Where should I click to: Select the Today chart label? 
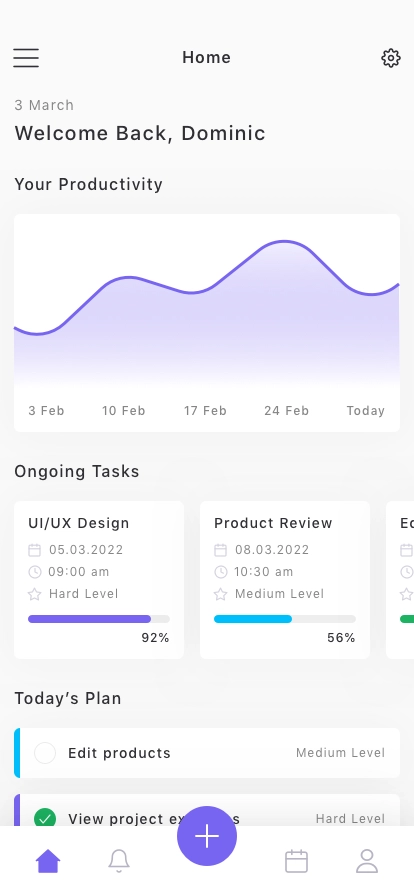coord(365,411)
